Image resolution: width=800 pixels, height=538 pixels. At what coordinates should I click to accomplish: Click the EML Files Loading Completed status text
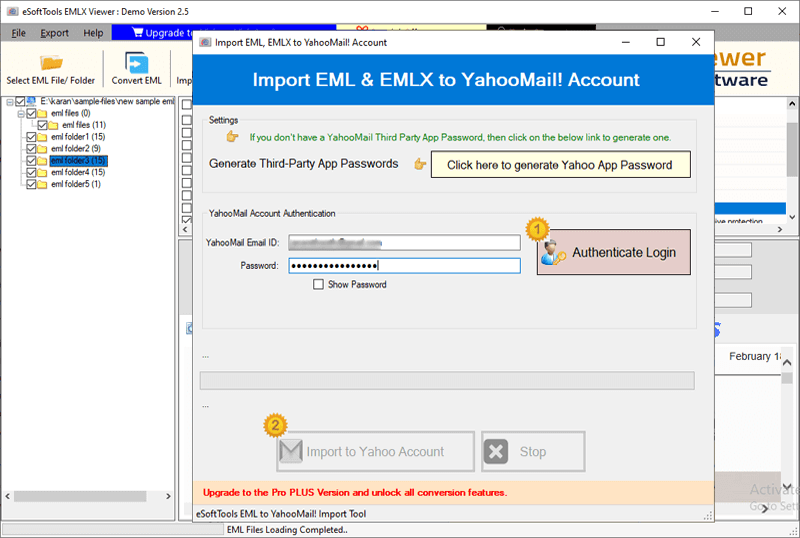click(x=287, y=530)
